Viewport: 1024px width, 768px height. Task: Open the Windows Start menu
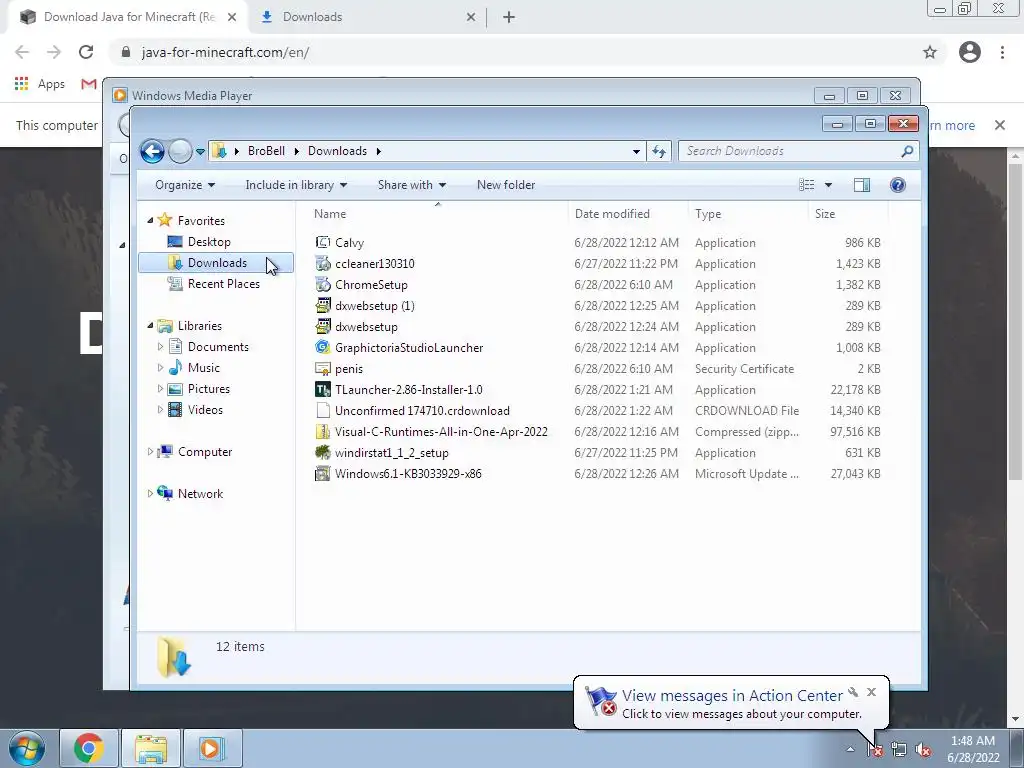point(27,748)
